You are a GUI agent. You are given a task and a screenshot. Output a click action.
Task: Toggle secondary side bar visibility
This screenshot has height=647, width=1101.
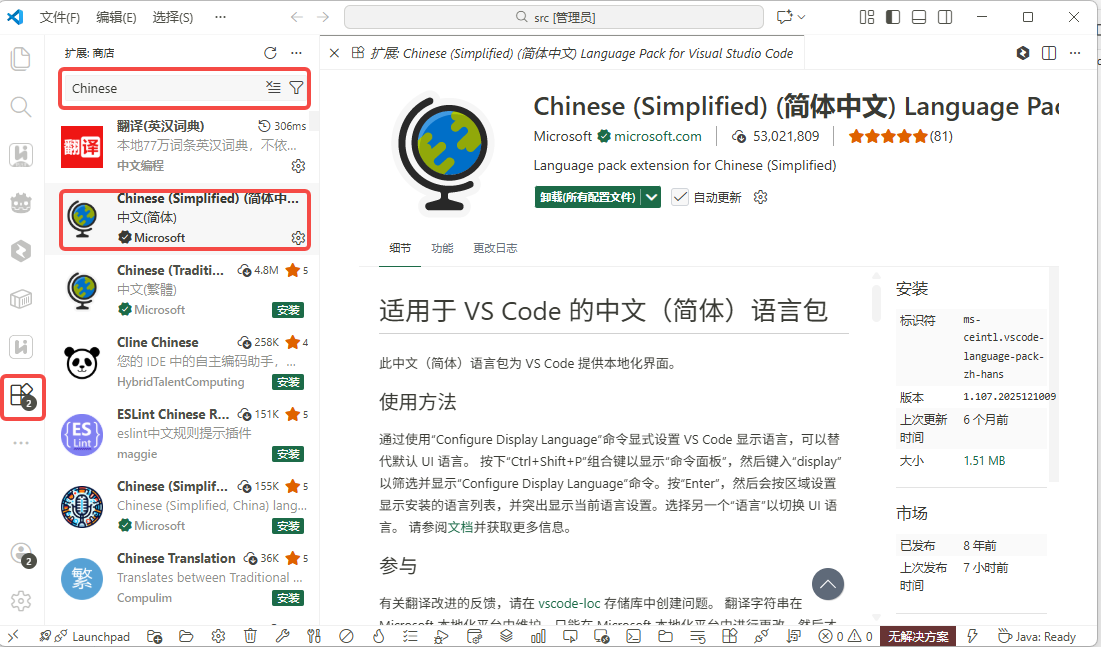click(x=945, y=17)
